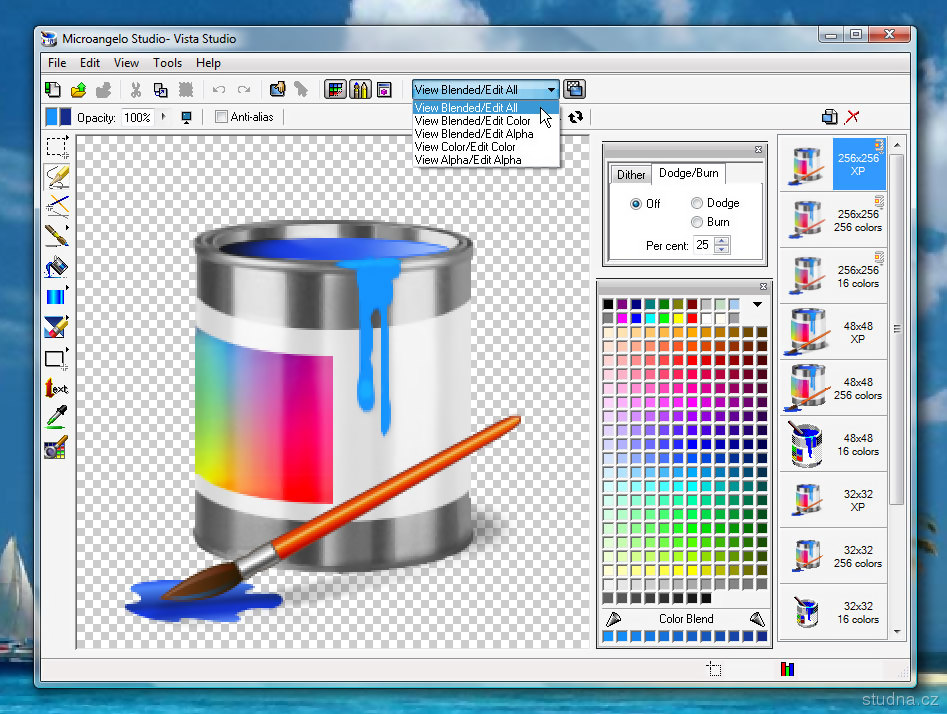Click the Open folder toolbar icon
947x714 pixels.
coord(78,90)
